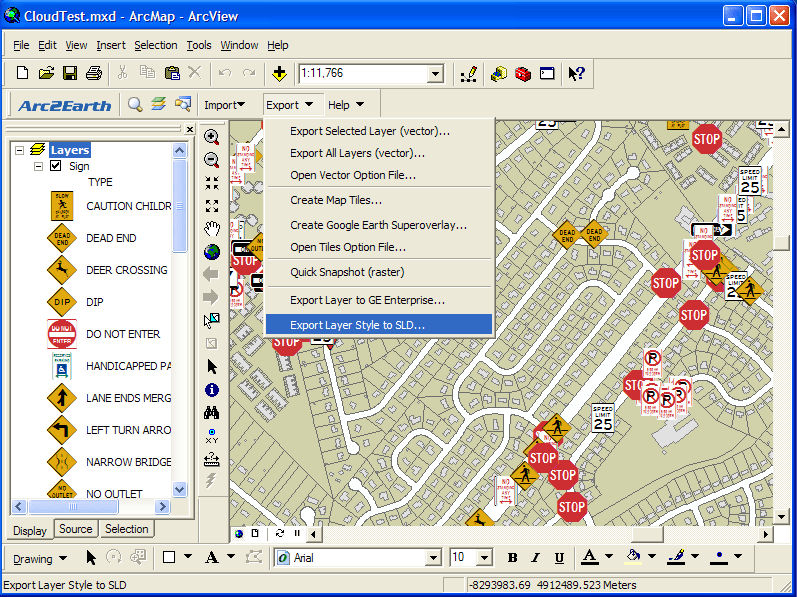Switch to the Selection tab

pos(127,529)
